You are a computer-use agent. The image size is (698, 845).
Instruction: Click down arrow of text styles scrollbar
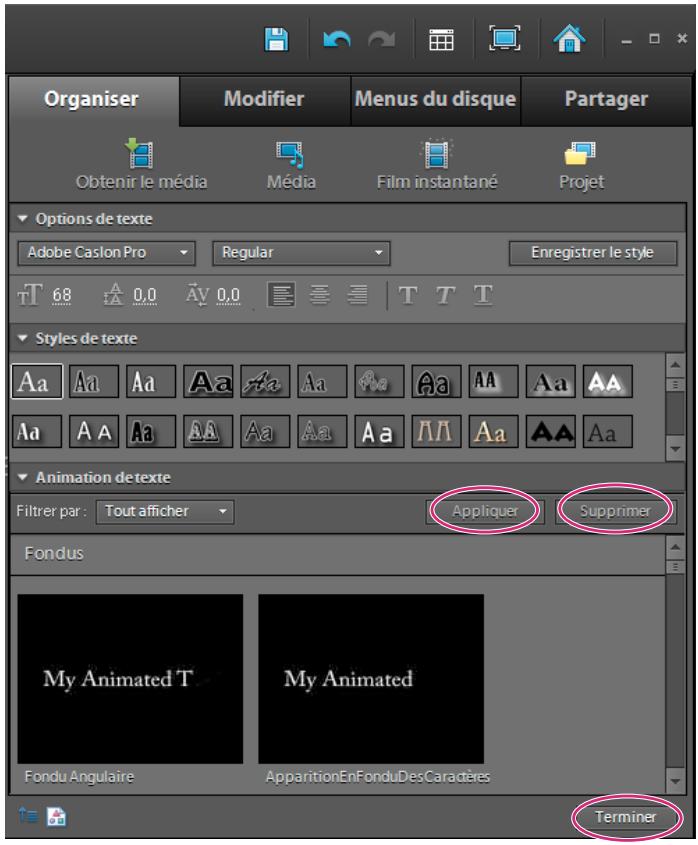pos(675,449)
